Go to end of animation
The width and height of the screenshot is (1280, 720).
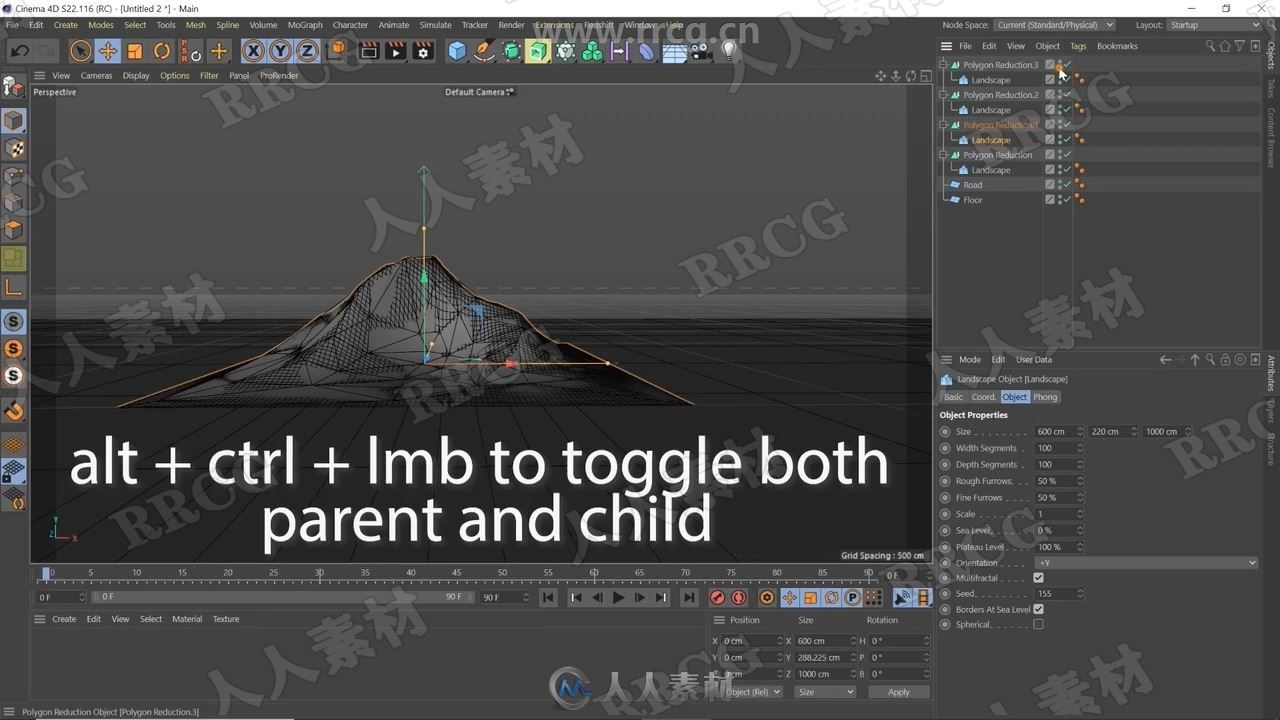click(x=689, y=598)
